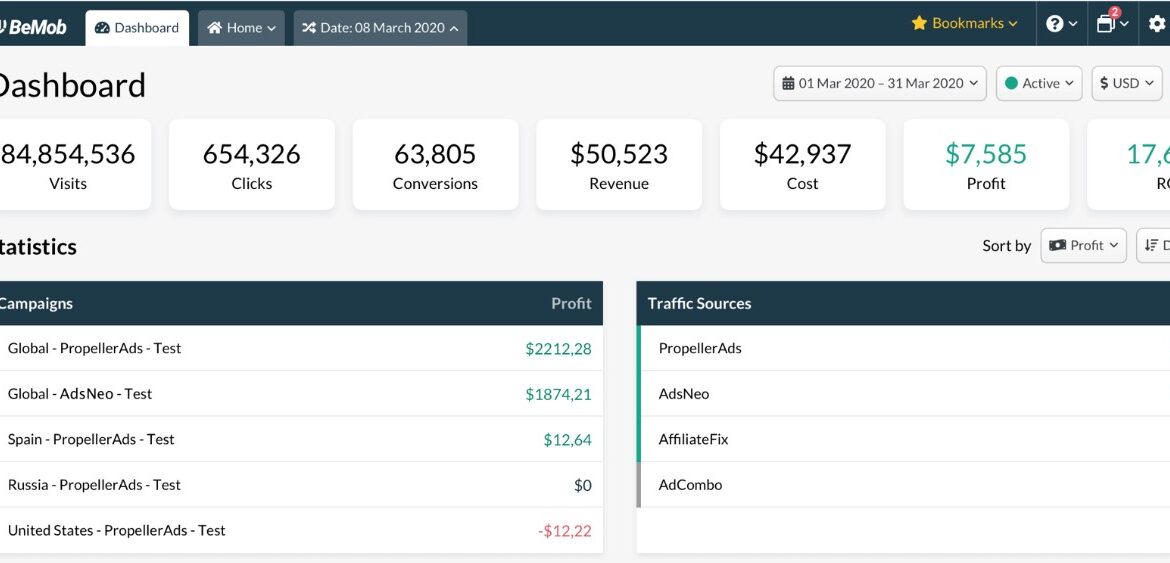Click the home icon in Home tab

click(215, 28)
